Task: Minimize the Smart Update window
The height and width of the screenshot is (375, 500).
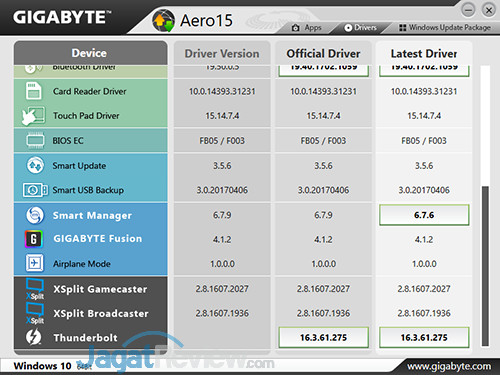Action: click(x=468, y=10)
